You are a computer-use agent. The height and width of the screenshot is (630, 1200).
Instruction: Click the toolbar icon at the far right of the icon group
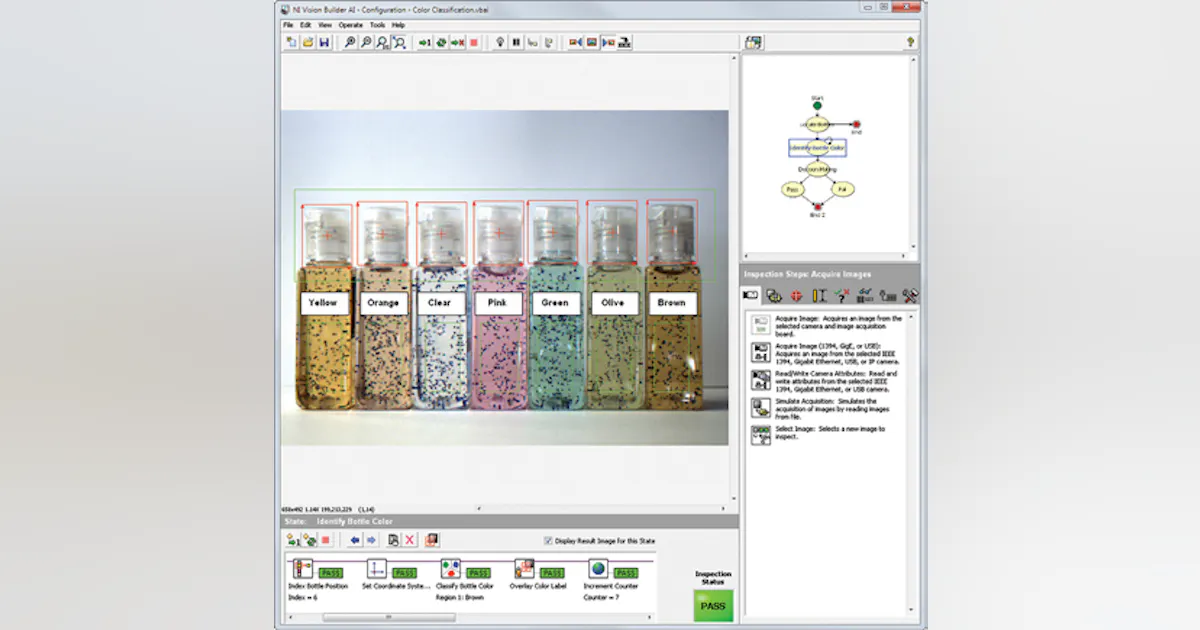pos(625,42)
